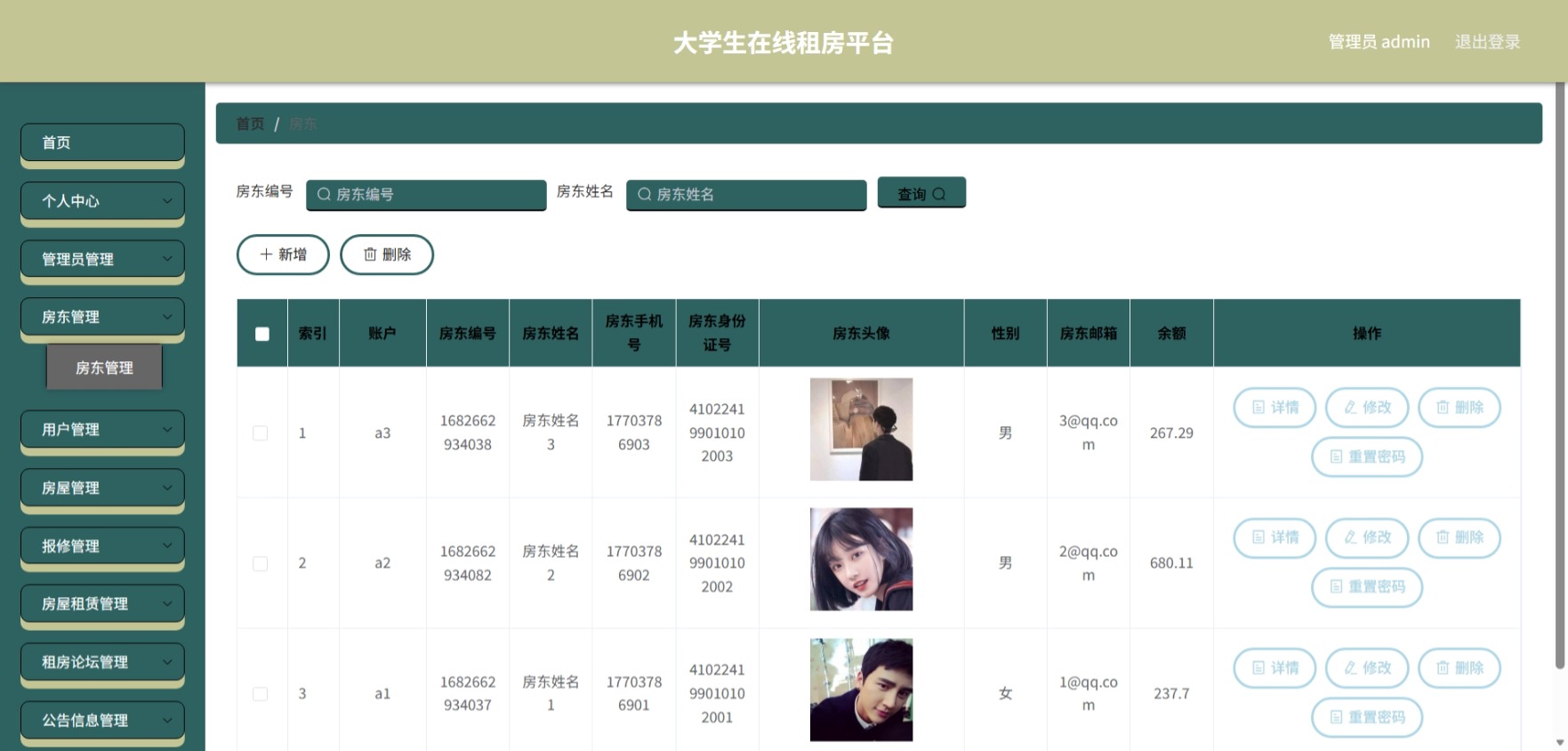Delete the row for account a1

(1459, 668)
